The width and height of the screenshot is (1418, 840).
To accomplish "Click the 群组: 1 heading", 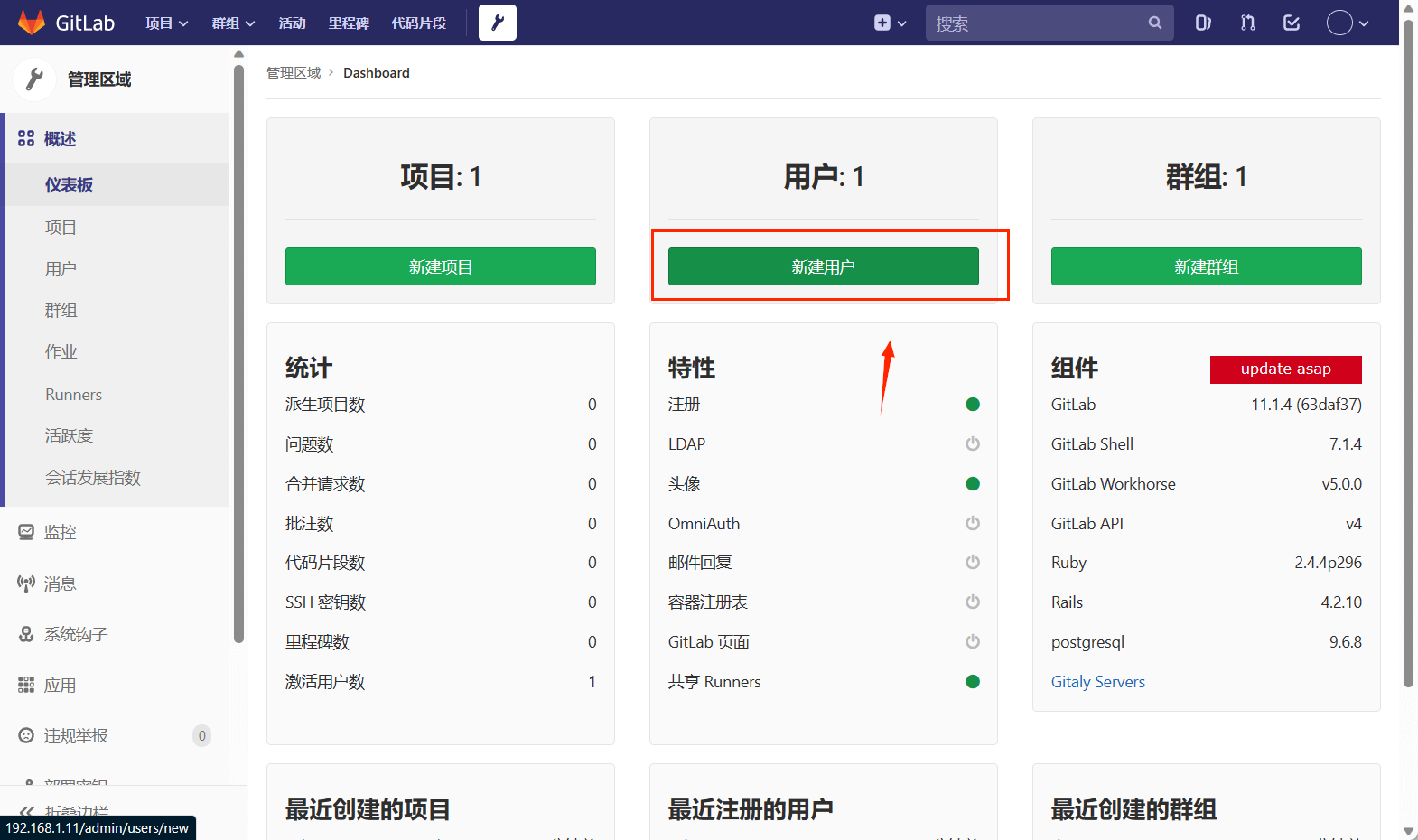I will pyautogui.click(x=1207, y=176).
